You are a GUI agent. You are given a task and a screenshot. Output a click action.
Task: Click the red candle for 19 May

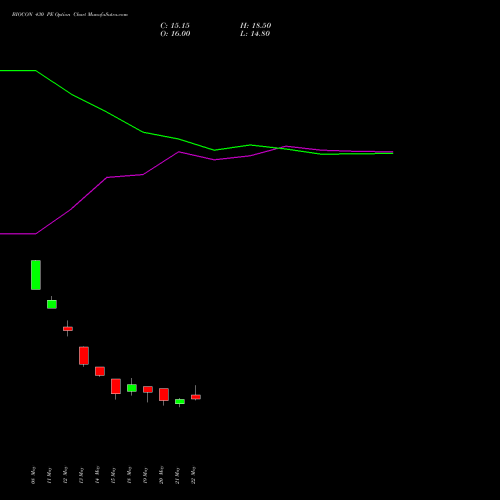pos(148,390)
